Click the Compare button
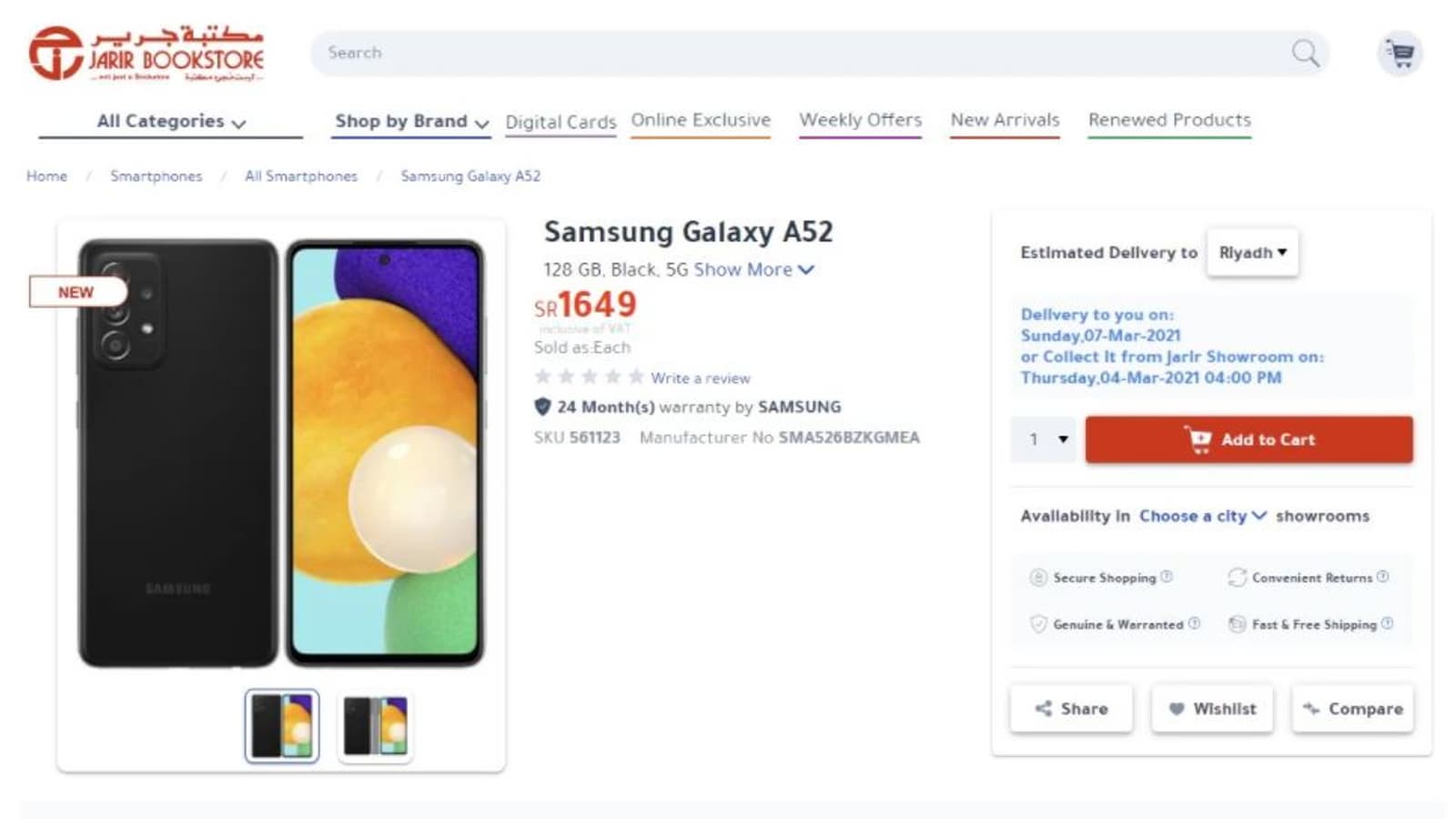 click(1352, 709)
